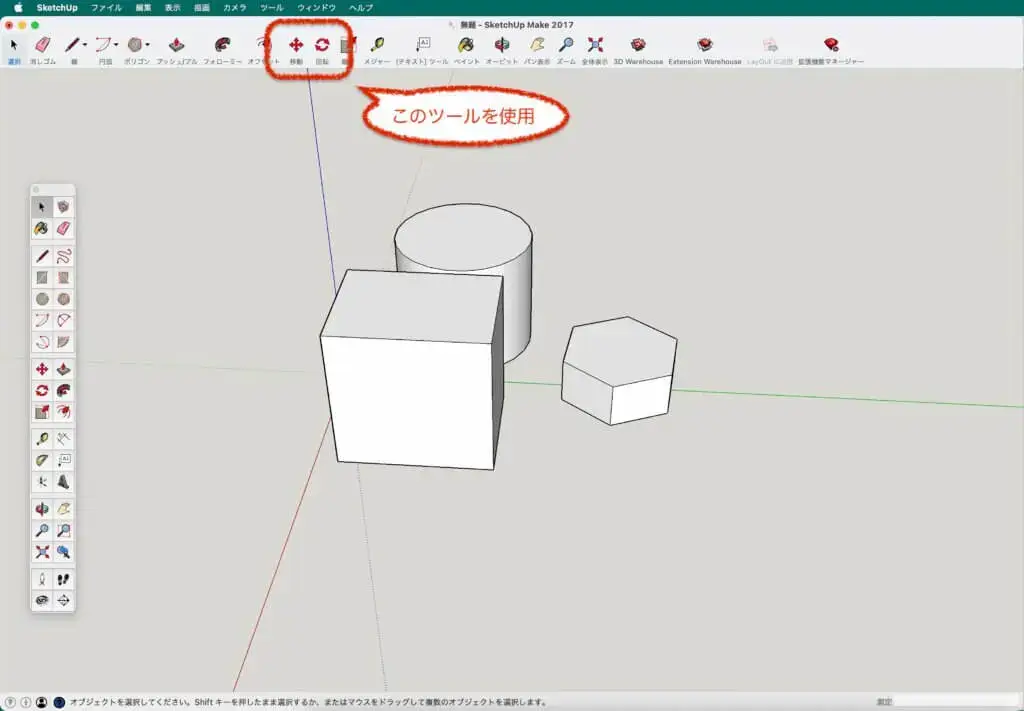1024x711 pixels.
Task: Select the フォローミー tool in top toolbar
Action: pyautogui.click(x=222, y=45)
